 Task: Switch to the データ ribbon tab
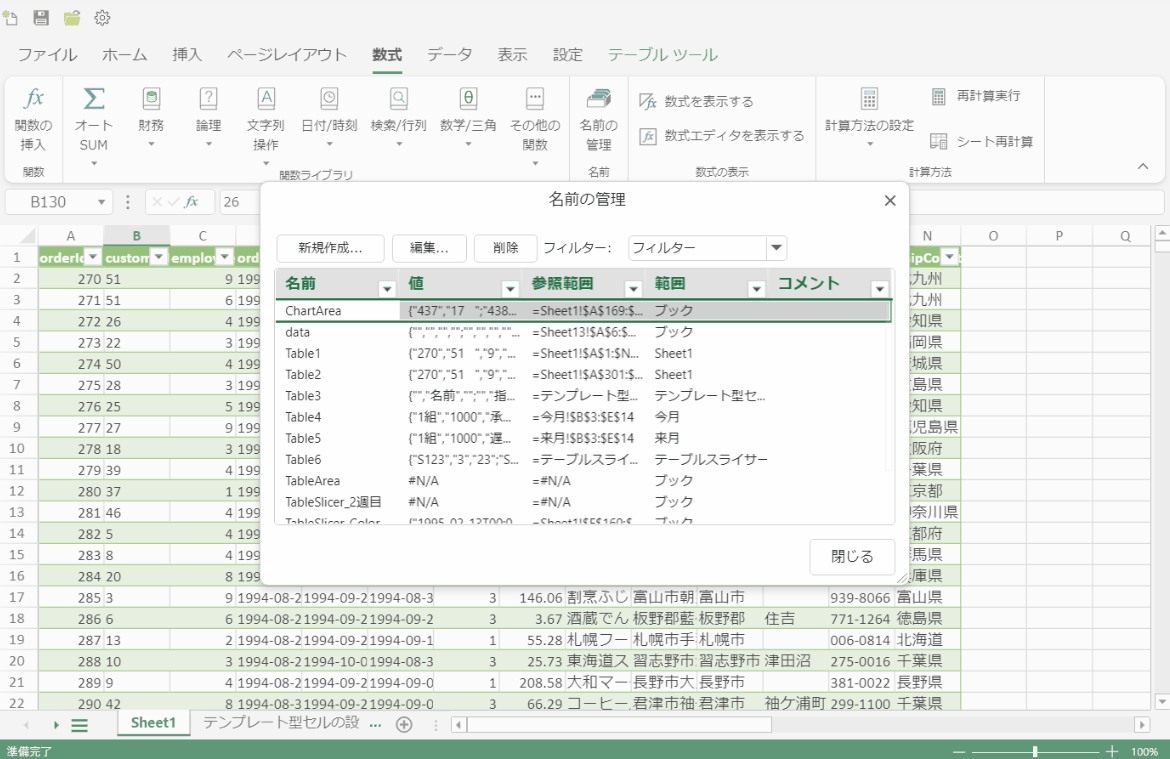point(449,54)
